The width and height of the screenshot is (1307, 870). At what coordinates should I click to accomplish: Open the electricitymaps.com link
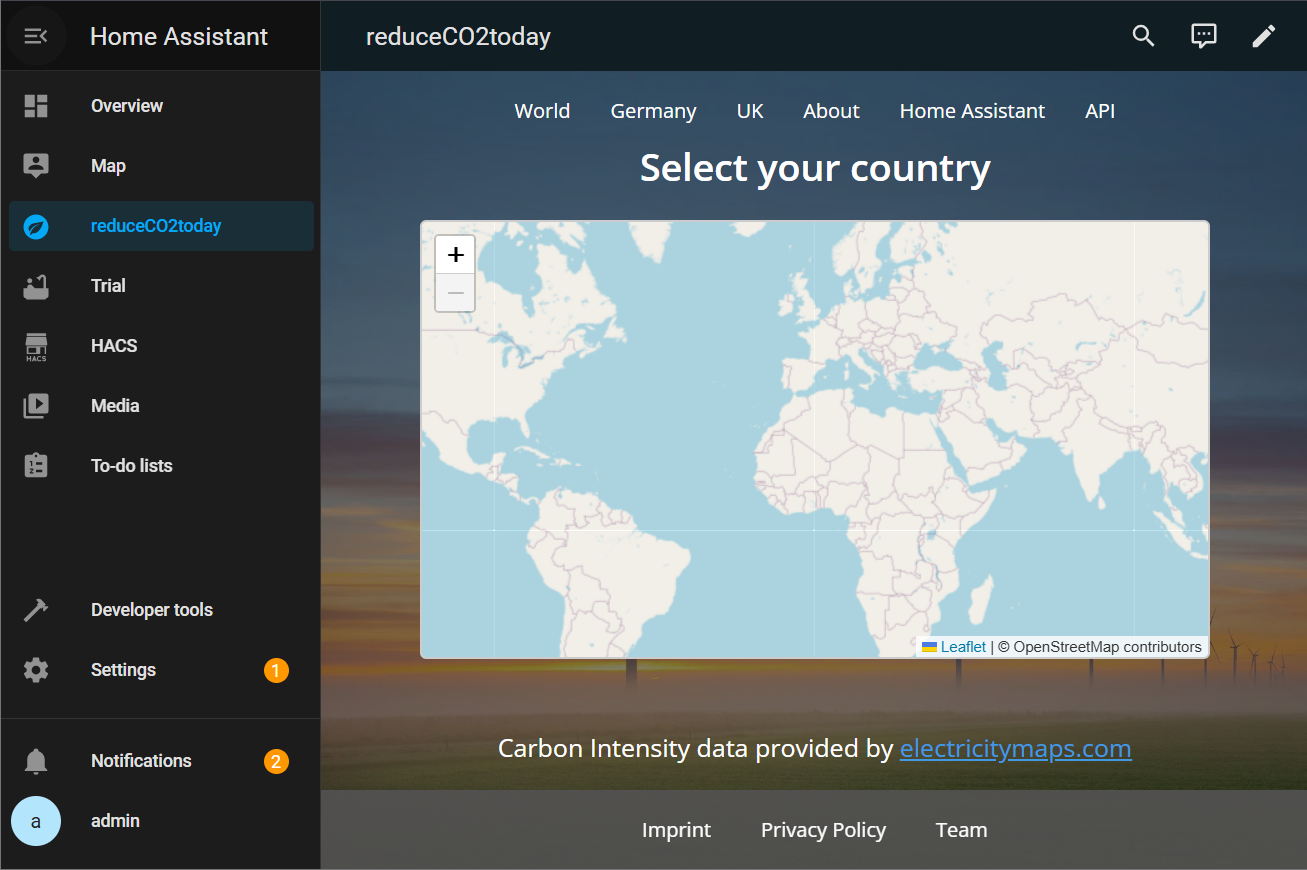click(x=1016, y=748)
